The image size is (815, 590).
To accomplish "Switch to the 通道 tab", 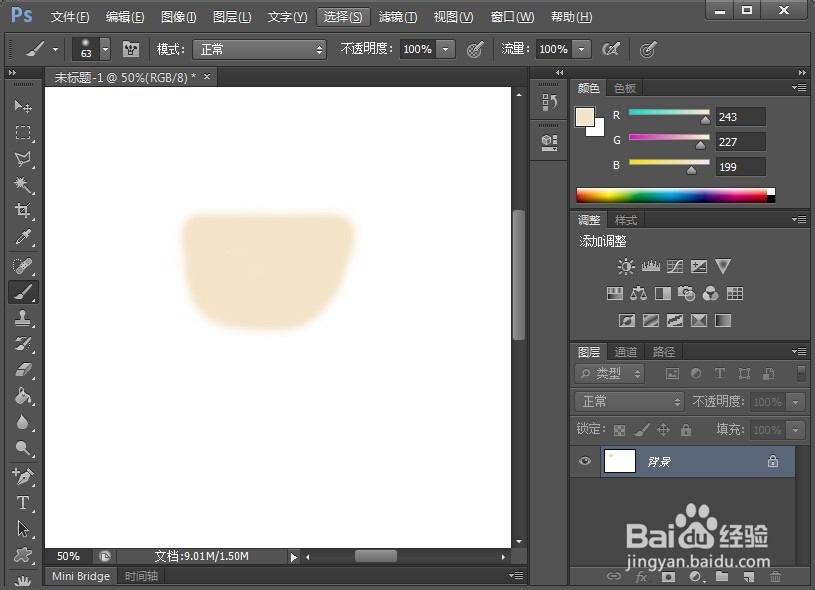I will point(625,352).
